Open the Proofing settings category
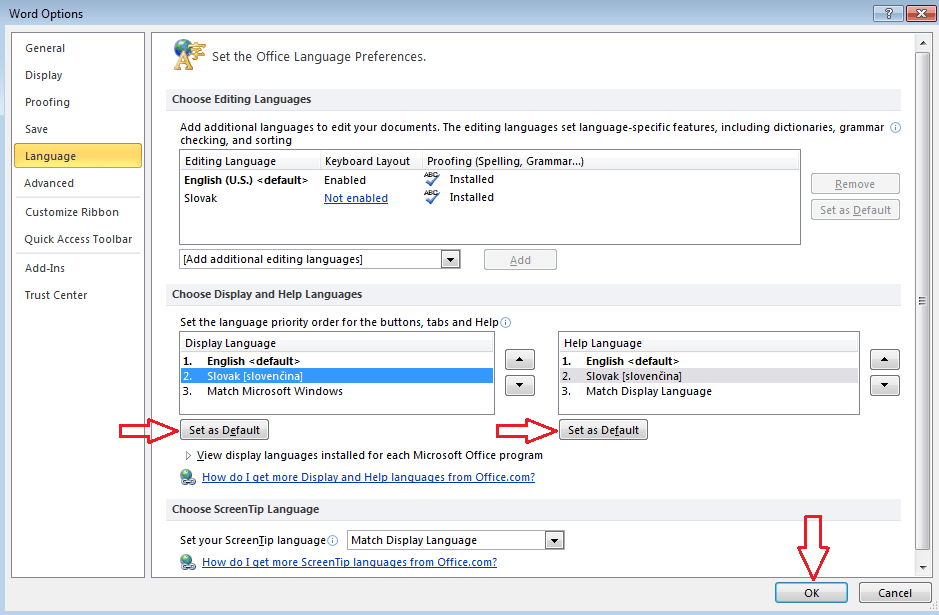The height and width of the screenshot is (615, 939). coord(47,101)
